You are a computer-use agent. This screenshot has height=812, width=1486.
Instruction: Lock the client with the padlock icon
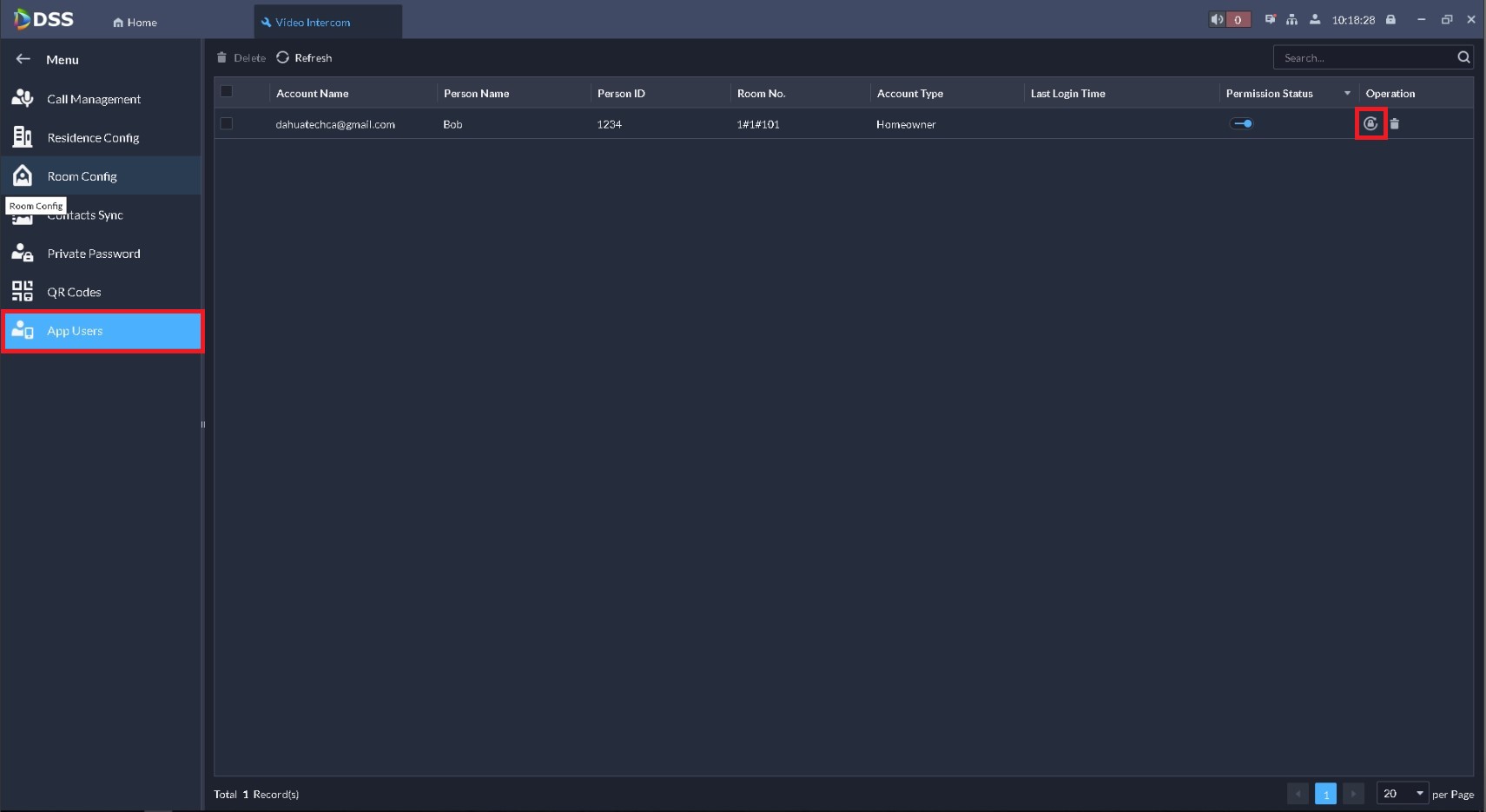pyautogui.click(x=1390, y=19)
